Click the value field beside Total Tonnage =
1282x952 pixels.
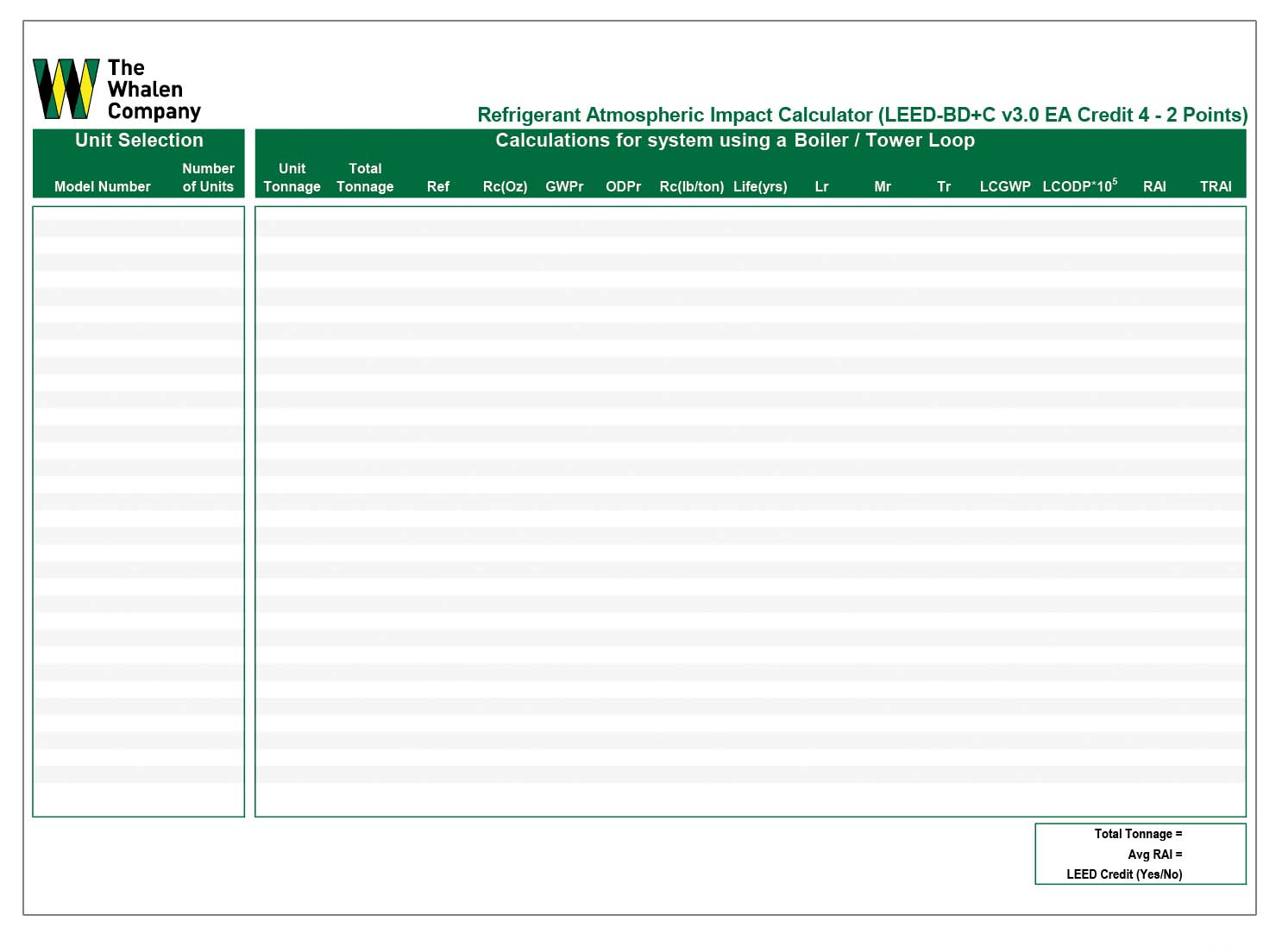tap(1213, 834)
